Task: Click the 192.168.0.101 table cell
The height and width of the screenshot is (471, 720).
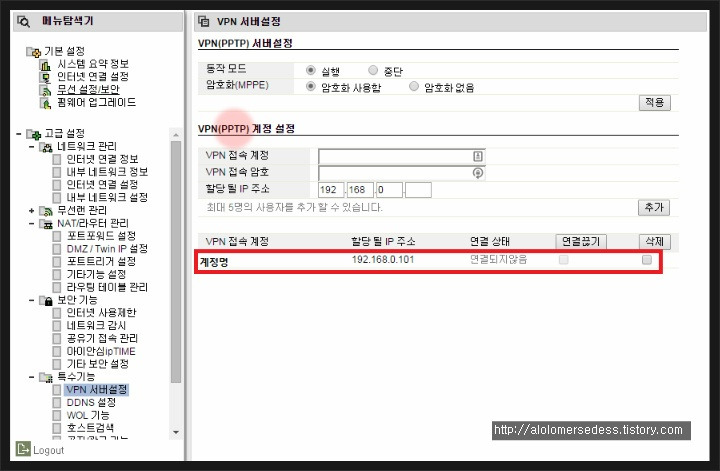Action: click(x=383, y=260)
